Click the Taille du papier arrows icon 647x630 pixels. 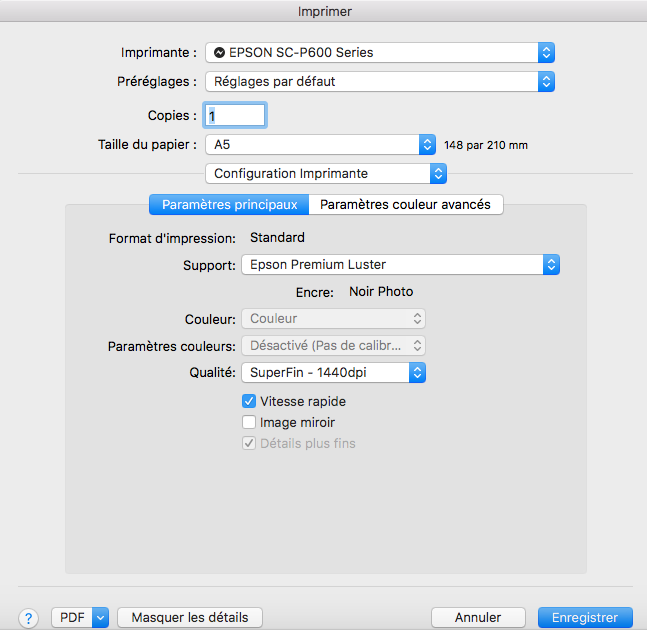(428, 145)
